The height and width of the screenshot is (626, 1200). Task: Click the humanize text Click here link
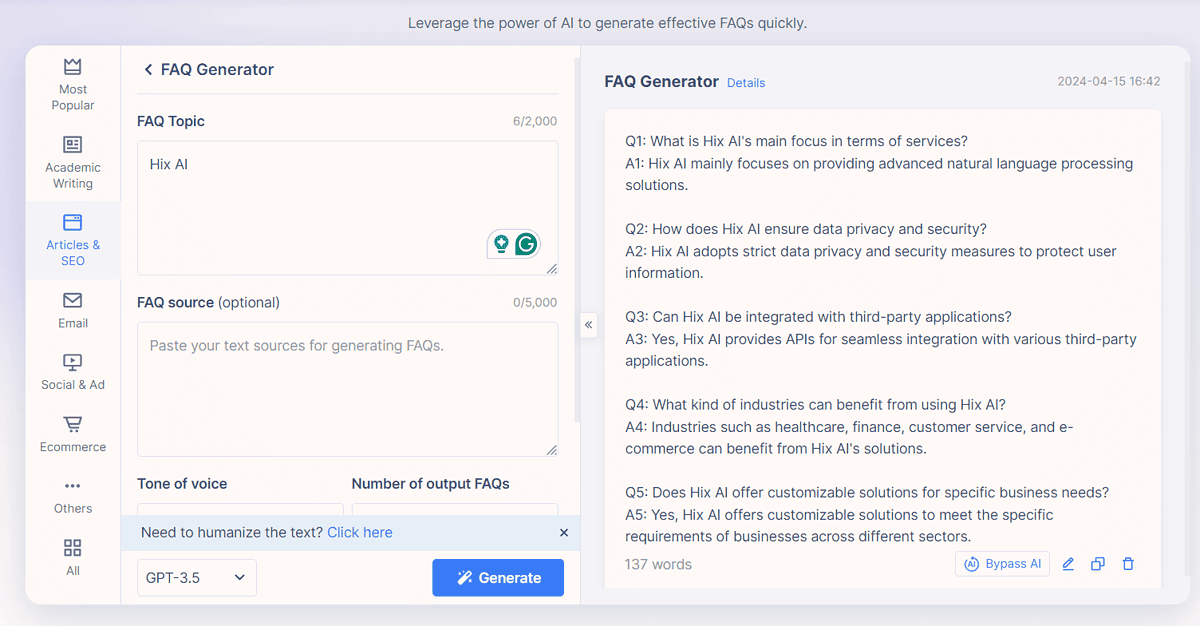pos(359,532)
